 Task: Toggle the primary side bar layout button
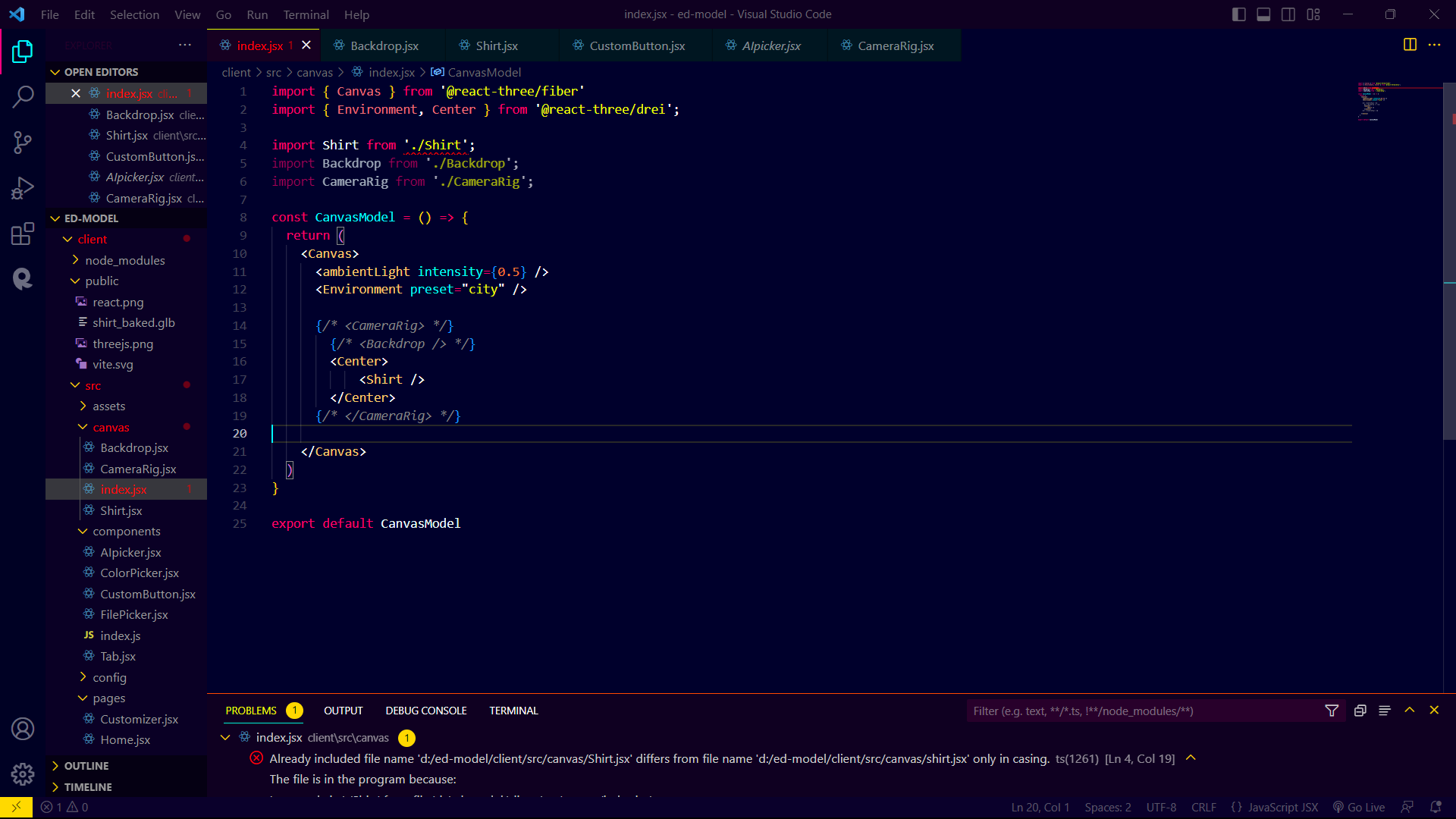tap(1239, 14)
